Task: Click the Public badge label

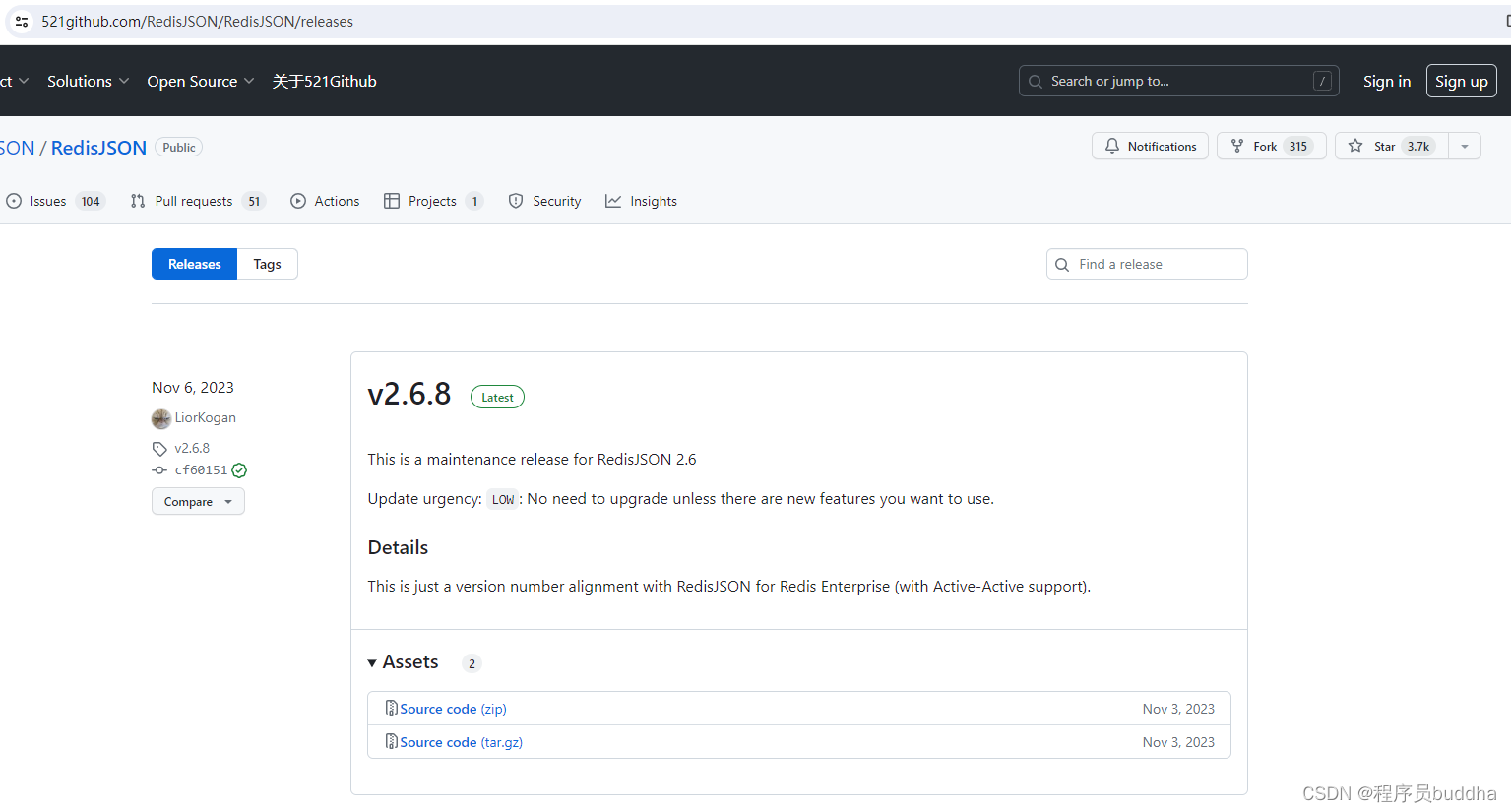Action: click(178, 147)
